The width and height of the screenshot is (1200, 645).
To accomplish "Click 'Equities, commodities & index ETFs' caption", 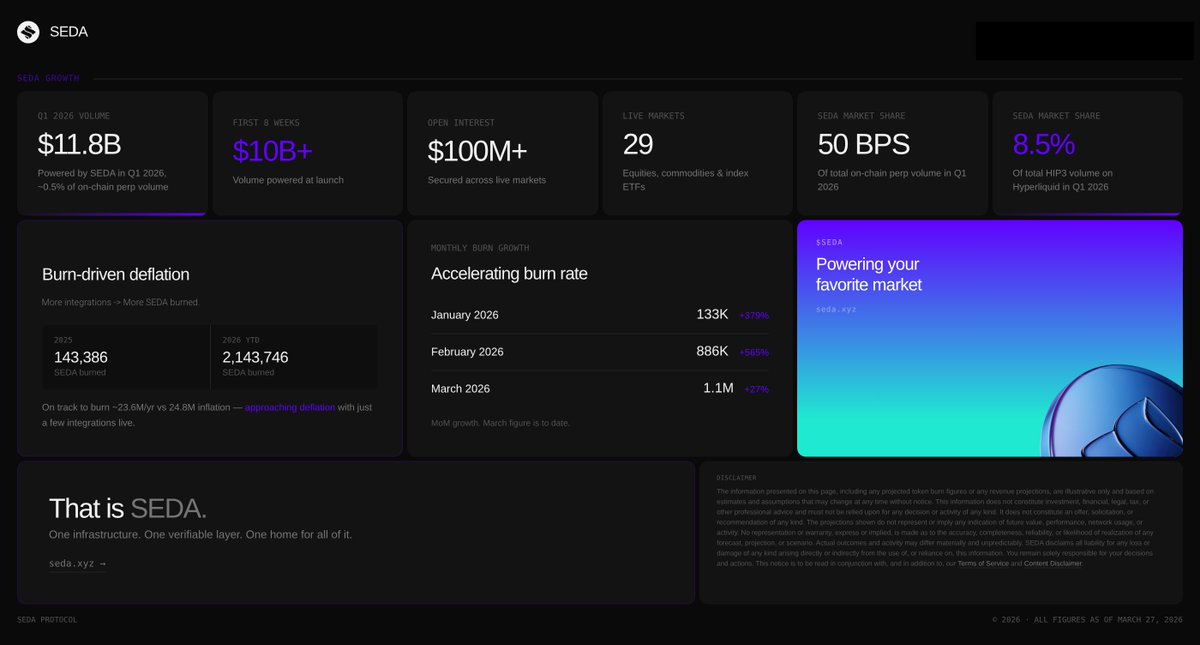I will point(686,180).
